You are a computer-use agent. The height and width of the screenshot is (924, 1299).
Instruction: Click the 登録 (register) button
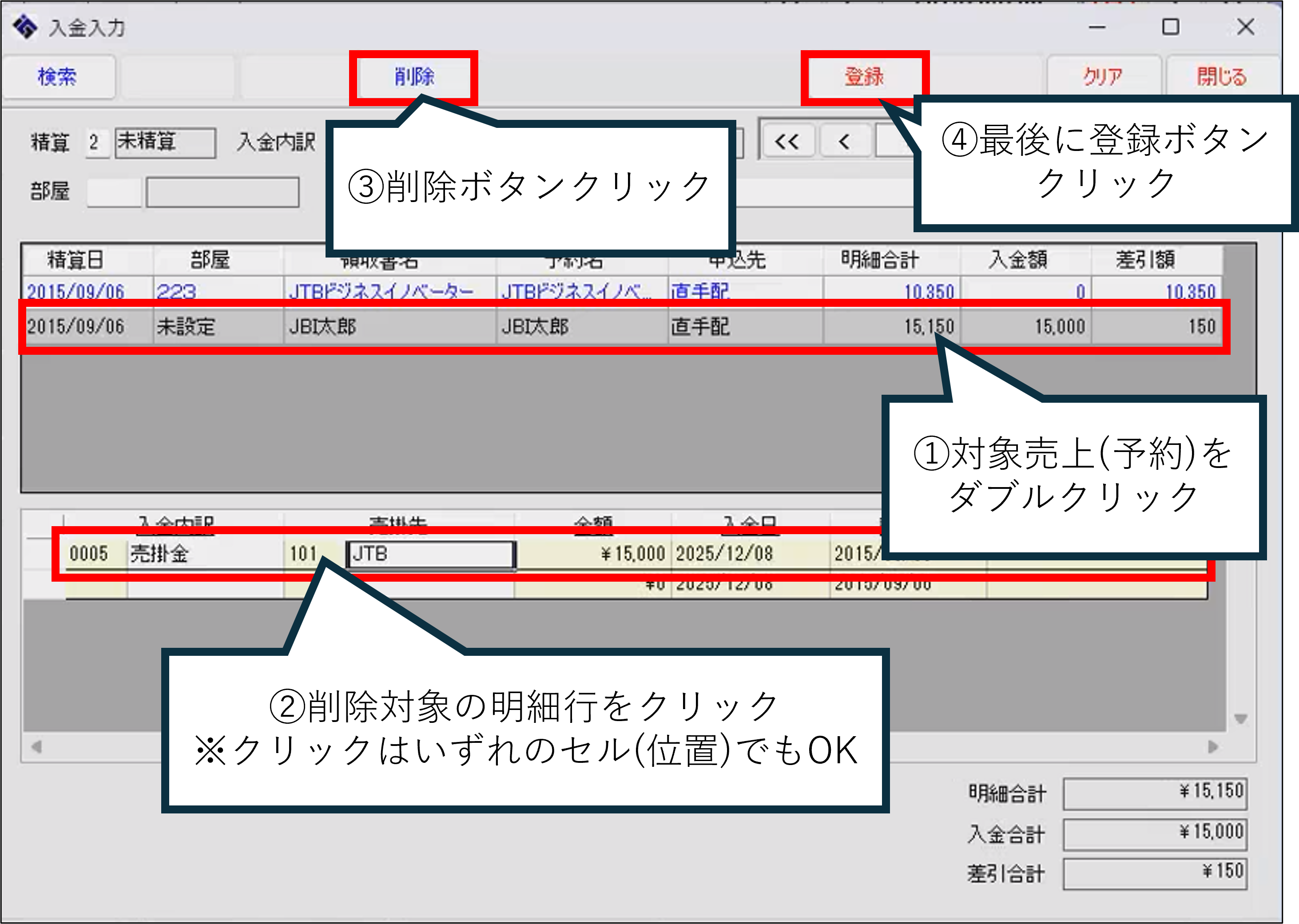(864, 76)
